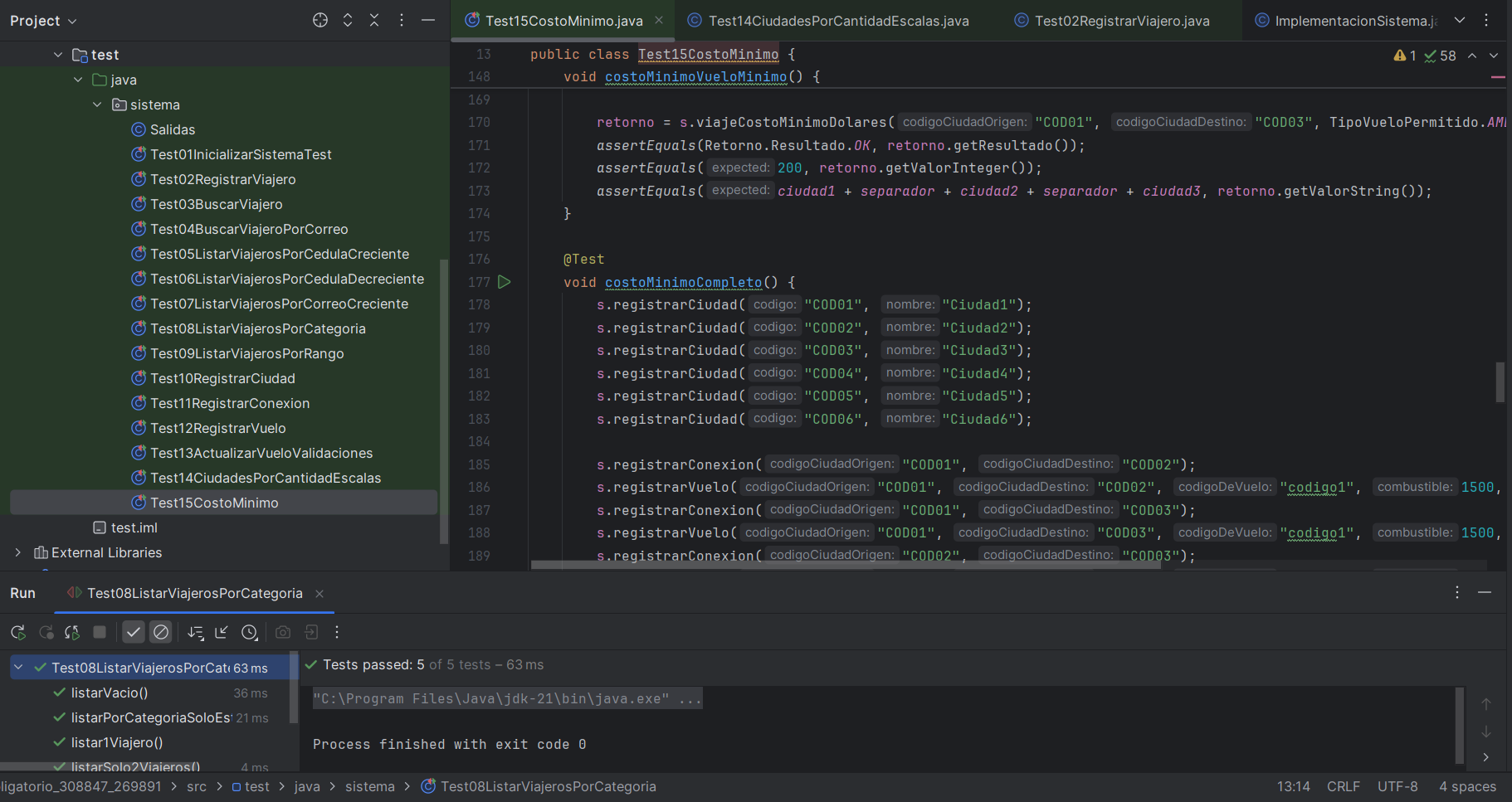Click sistema in breadcrumb bar
This screenshot has height=802, width=1512.
click(x=370, y=786)
